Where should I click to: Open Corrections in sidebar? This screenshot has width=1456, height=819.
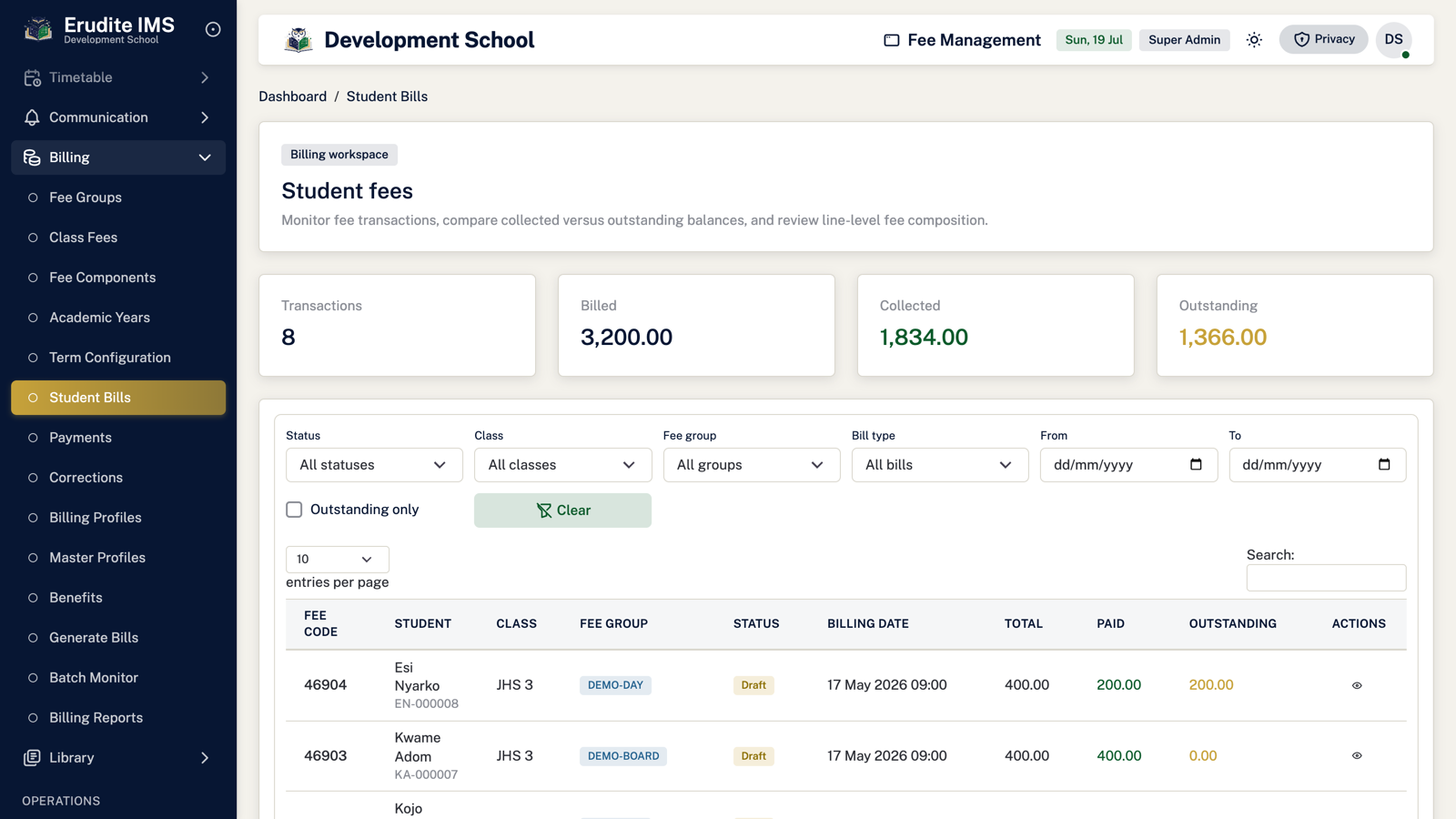coord(118,478)
